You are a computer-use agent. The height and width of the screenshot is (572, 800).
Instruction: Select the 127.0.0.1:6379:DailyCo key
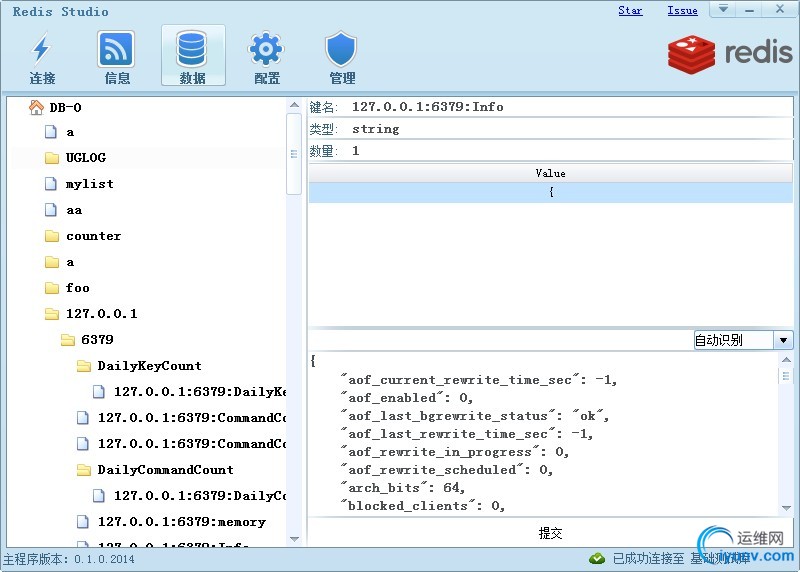[x=199, y=495]
